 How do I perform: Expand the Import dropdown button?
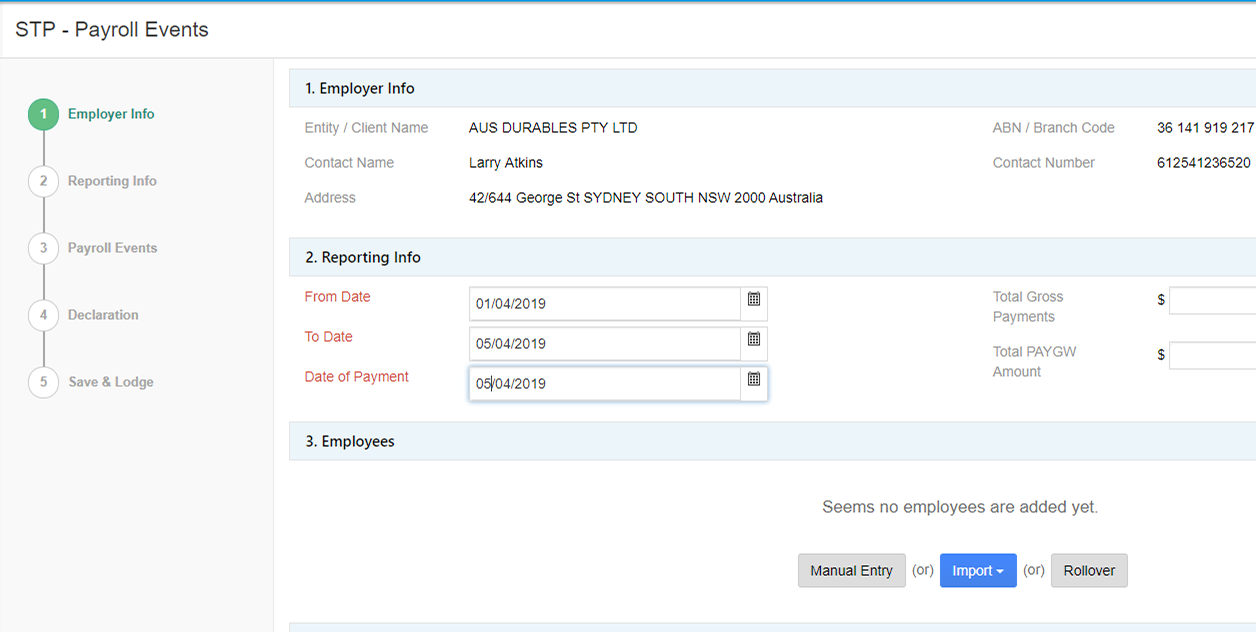tap(978, 571)
